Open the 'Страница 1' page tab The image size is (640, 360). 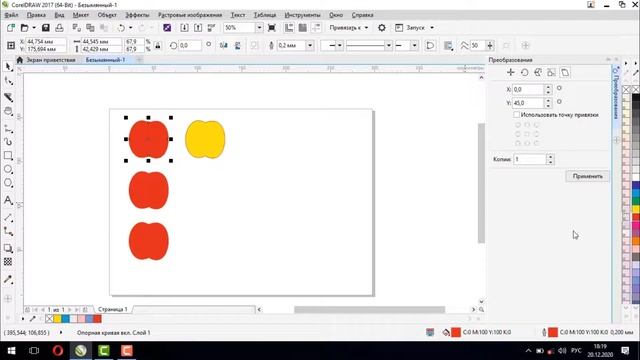click(x=113, y=309)
